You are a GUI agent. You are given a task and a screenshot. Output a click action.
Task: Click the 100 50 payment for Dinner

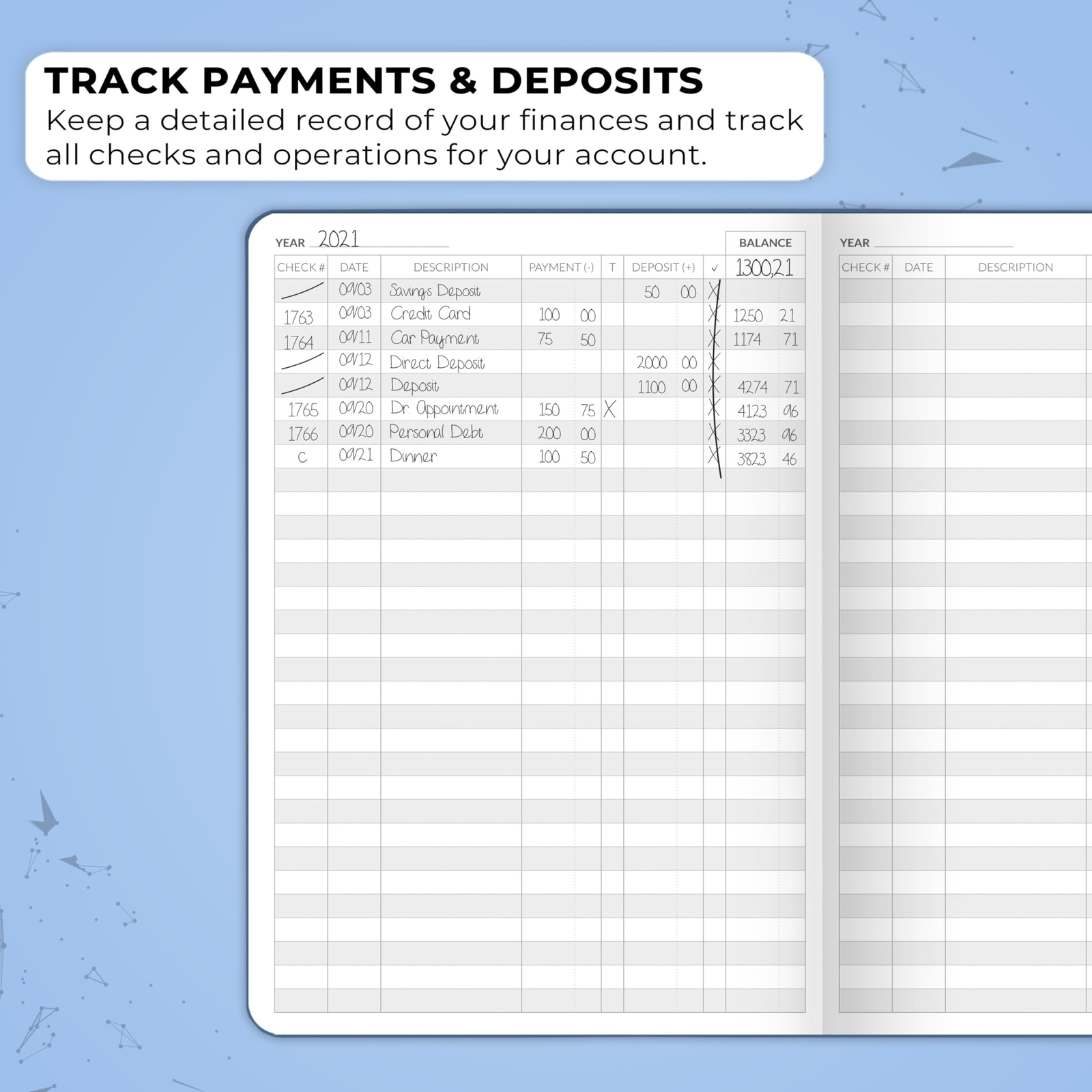(566, 457)
